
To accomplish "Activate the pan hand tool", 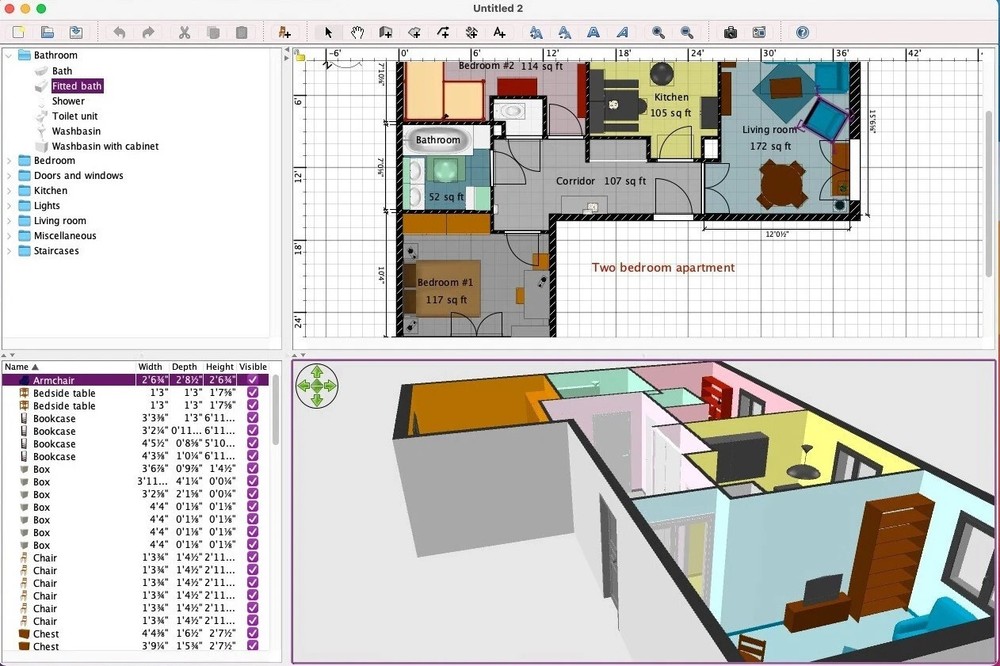I will (x=357, y=32).
